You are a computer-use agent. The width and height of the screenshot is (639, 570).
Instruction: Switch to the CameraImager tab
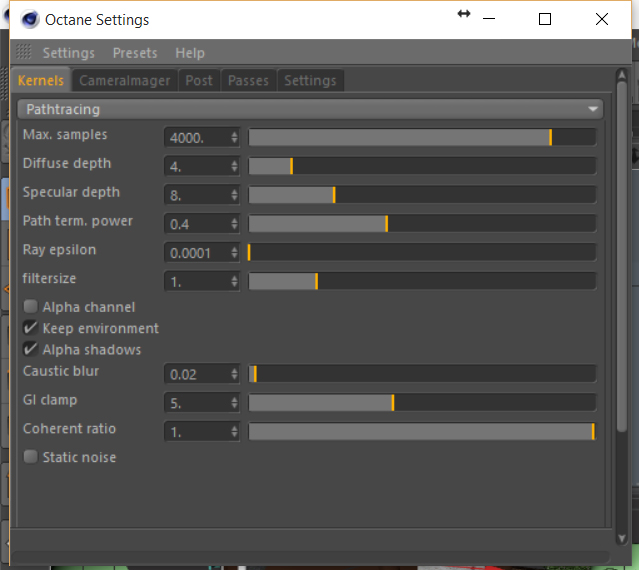point(124,80)
